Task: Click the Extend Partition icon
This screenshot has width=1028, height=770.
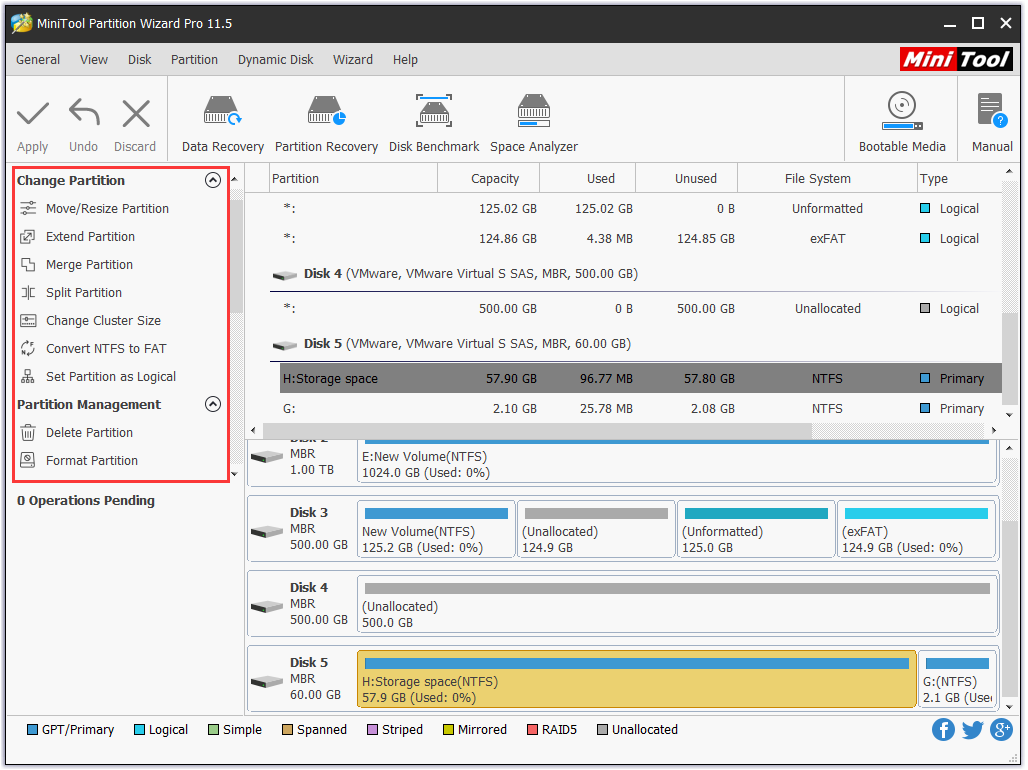Action: [x=28, y=237]
